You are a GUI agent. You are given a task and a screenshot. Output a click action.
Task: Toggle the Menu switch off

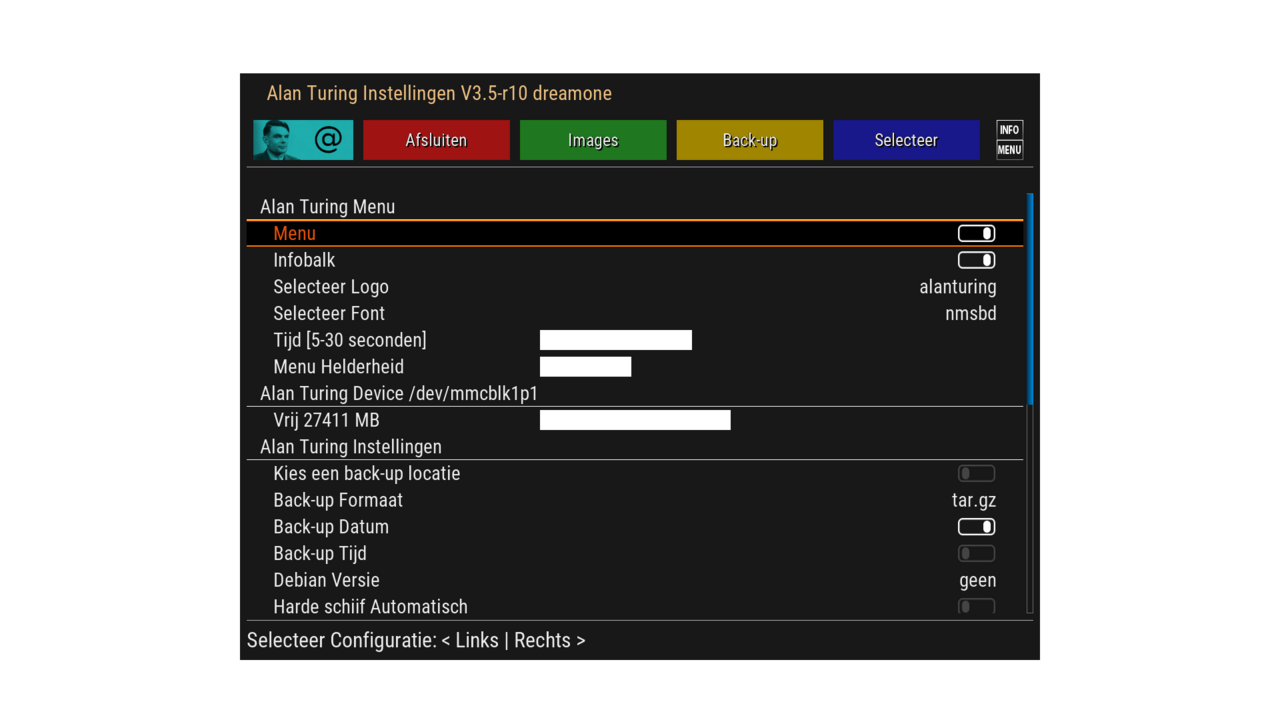tap(976, 234)
